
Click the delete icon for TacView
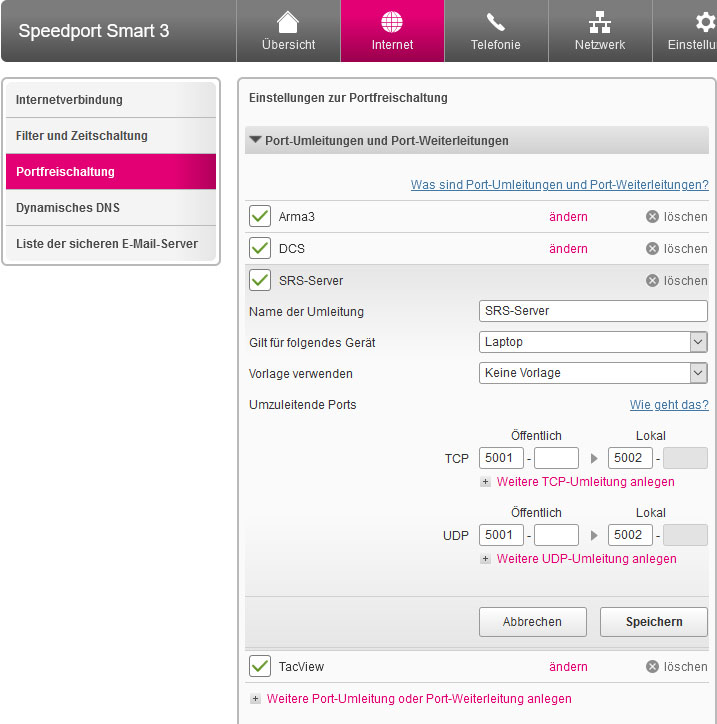click(x=652, y=666)
